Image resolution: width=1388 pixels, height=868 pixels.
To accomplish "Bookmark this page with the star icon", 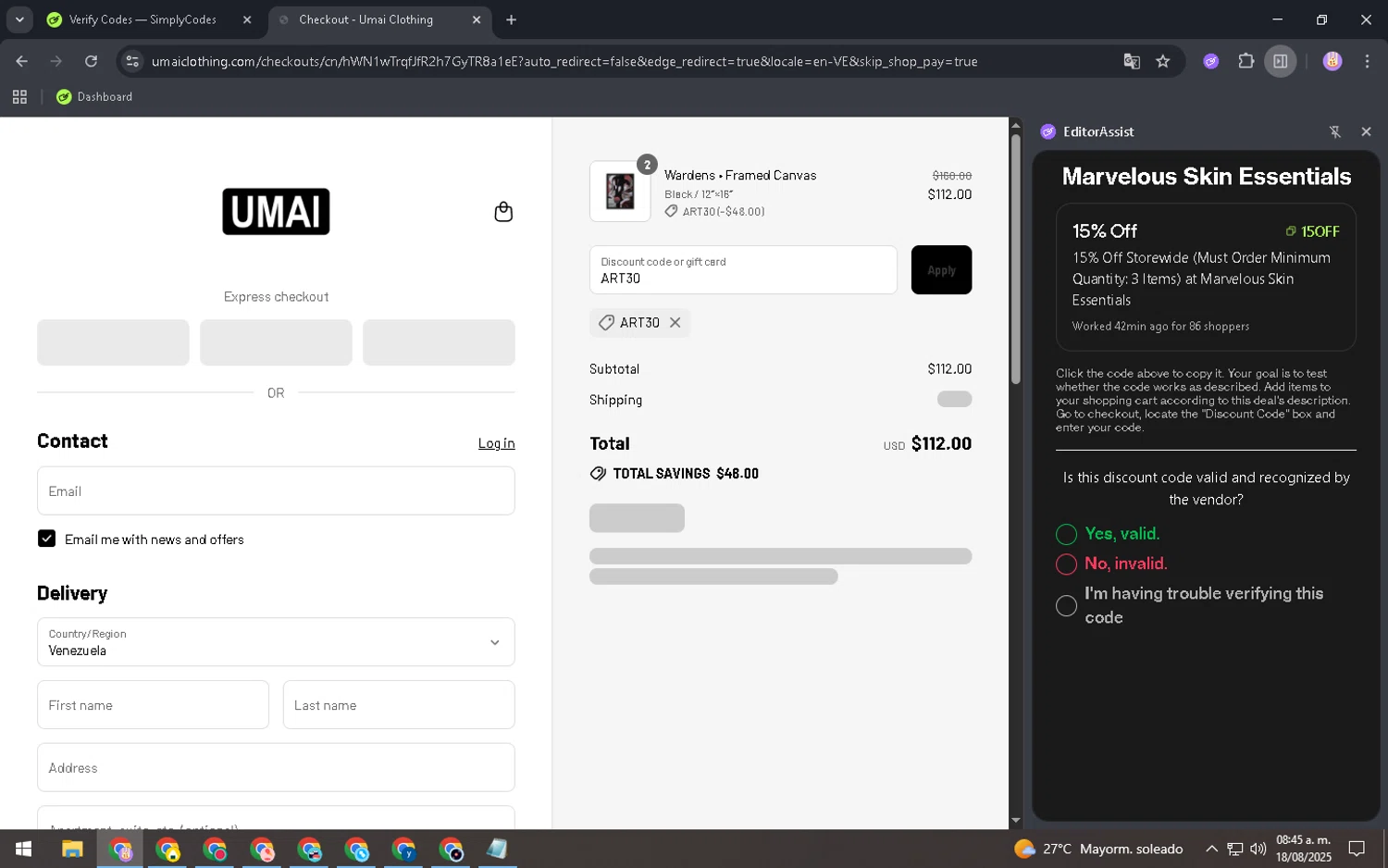I will point(1163,61).
